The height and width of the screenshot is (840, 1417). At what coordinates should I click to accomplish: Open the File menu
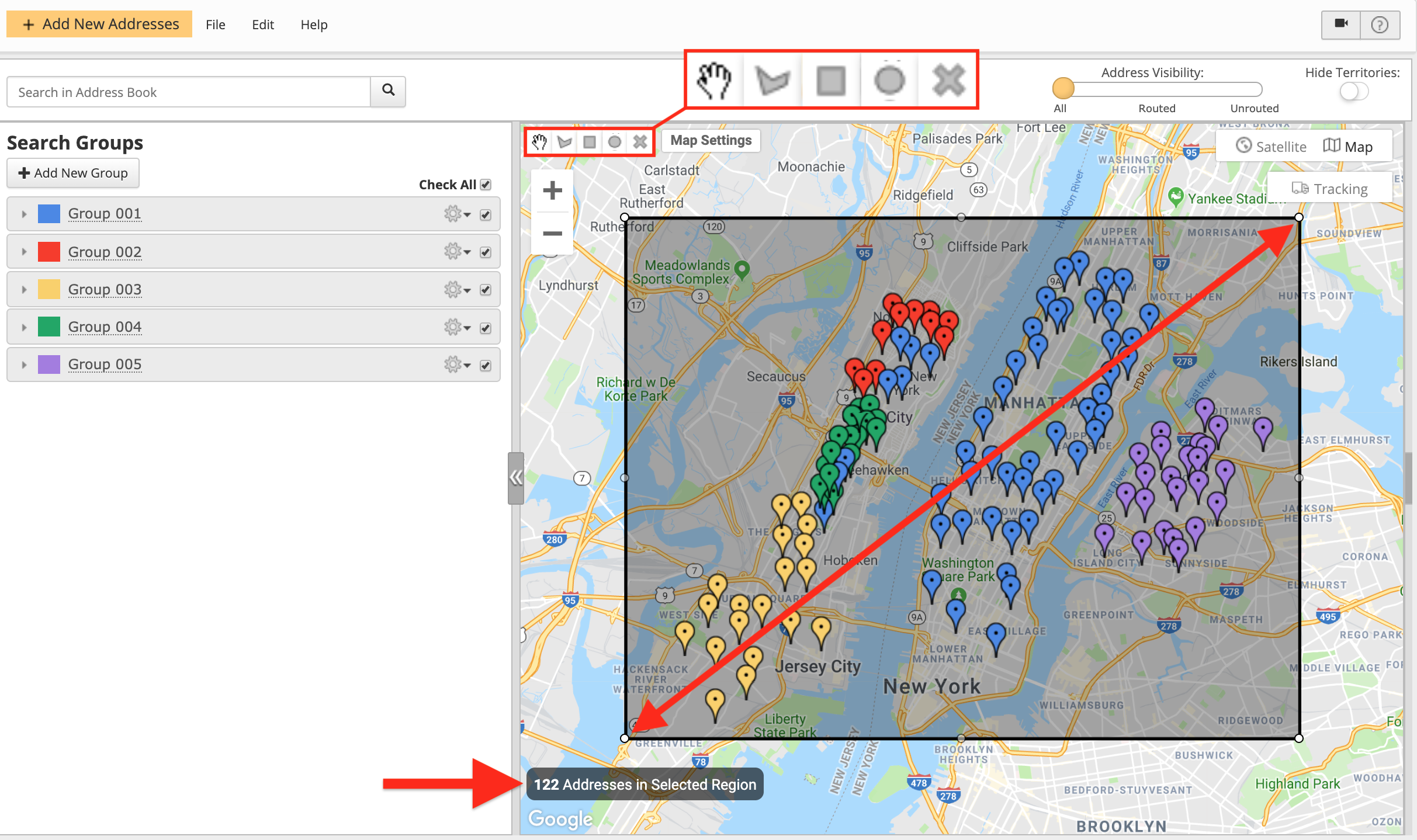click(x=215, y=25)
